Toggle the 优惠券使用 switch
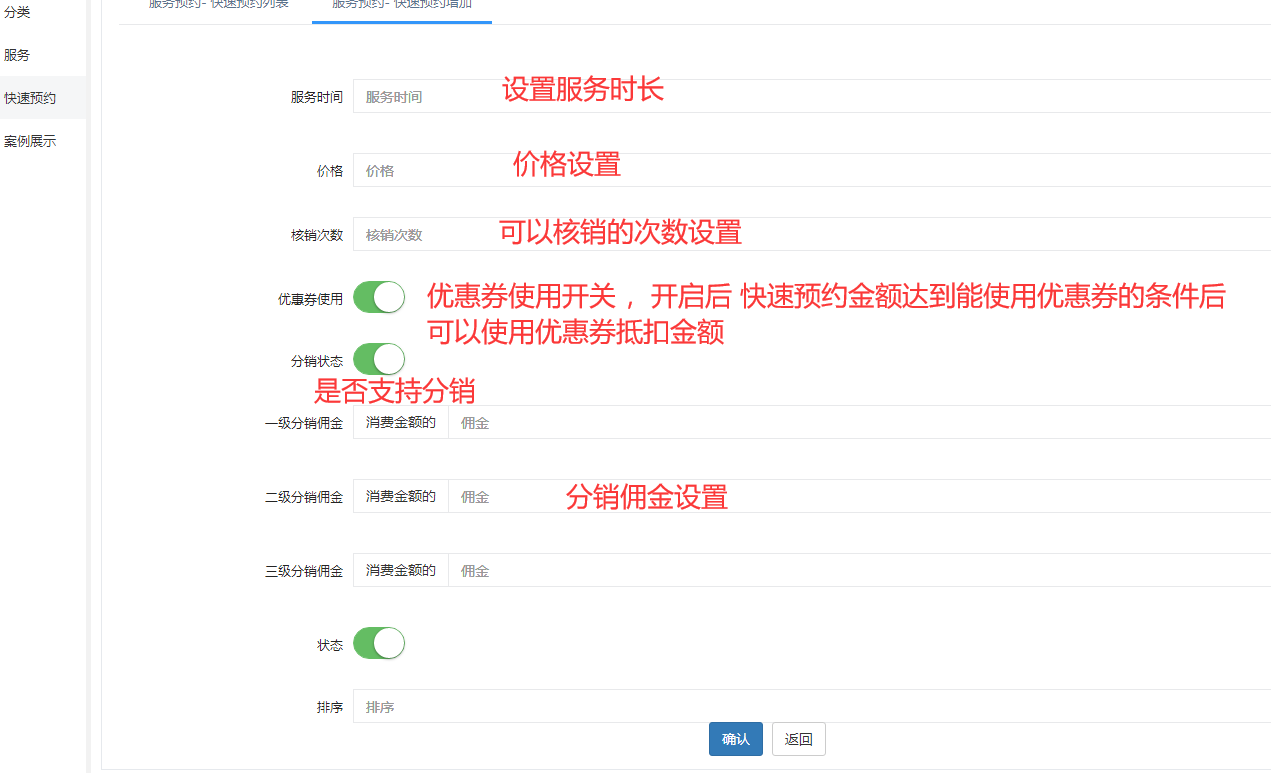 click(379, 297)
